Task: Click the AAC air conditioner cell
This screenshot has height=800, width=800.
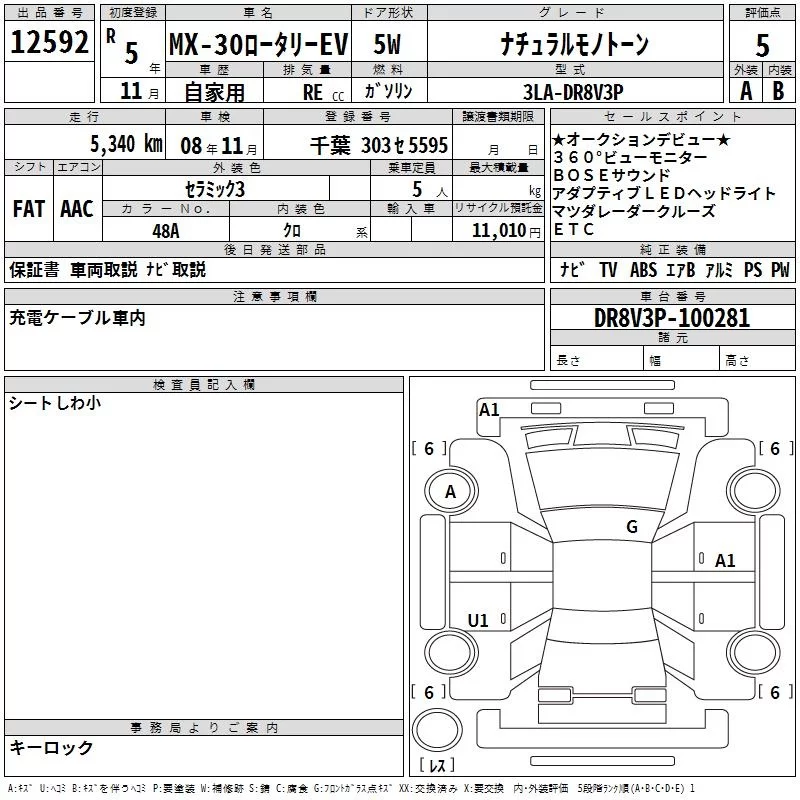Action: click(x=76, y=209)
